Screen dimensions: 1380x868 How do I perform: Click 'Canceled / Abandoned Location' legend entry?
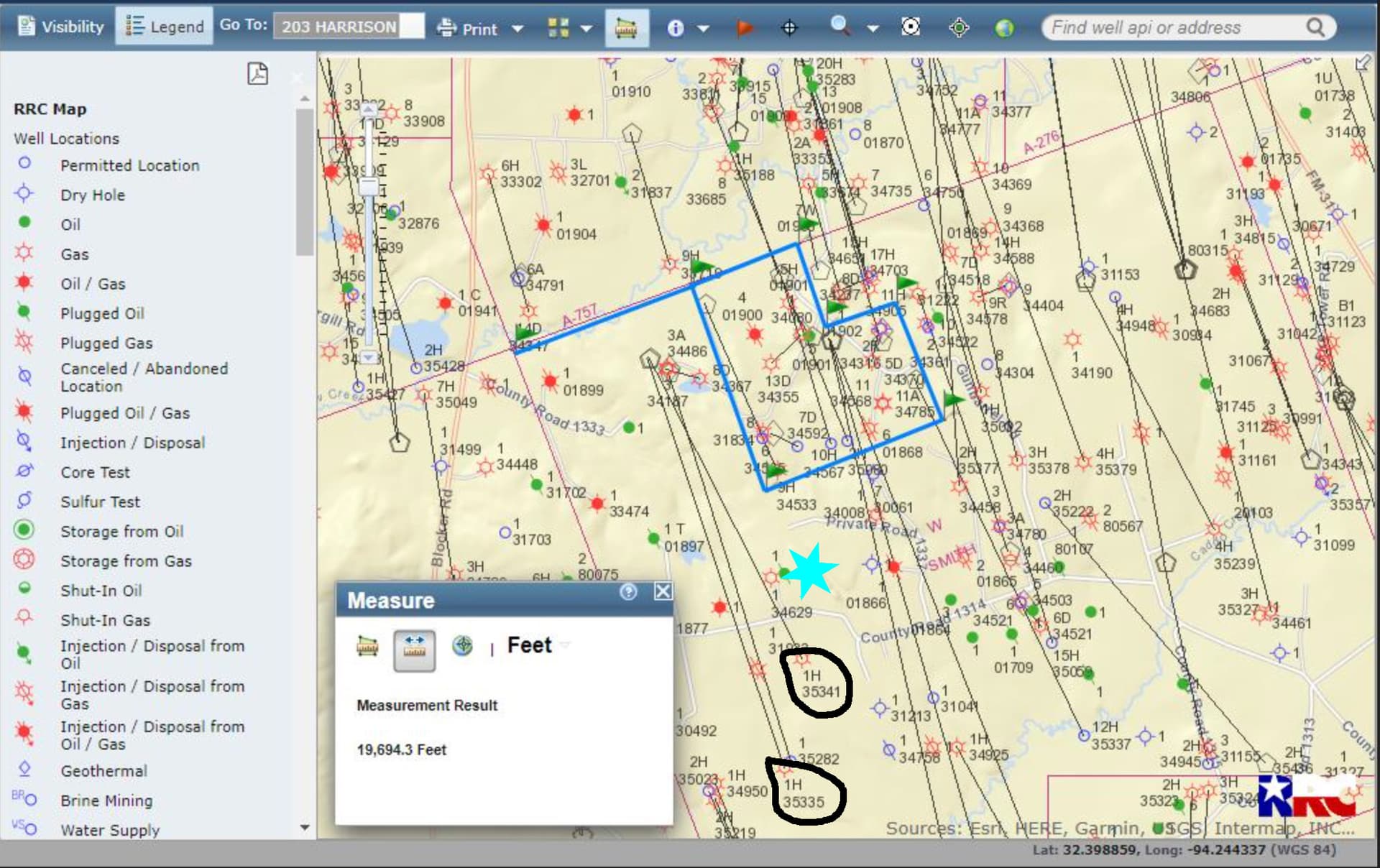144,377
